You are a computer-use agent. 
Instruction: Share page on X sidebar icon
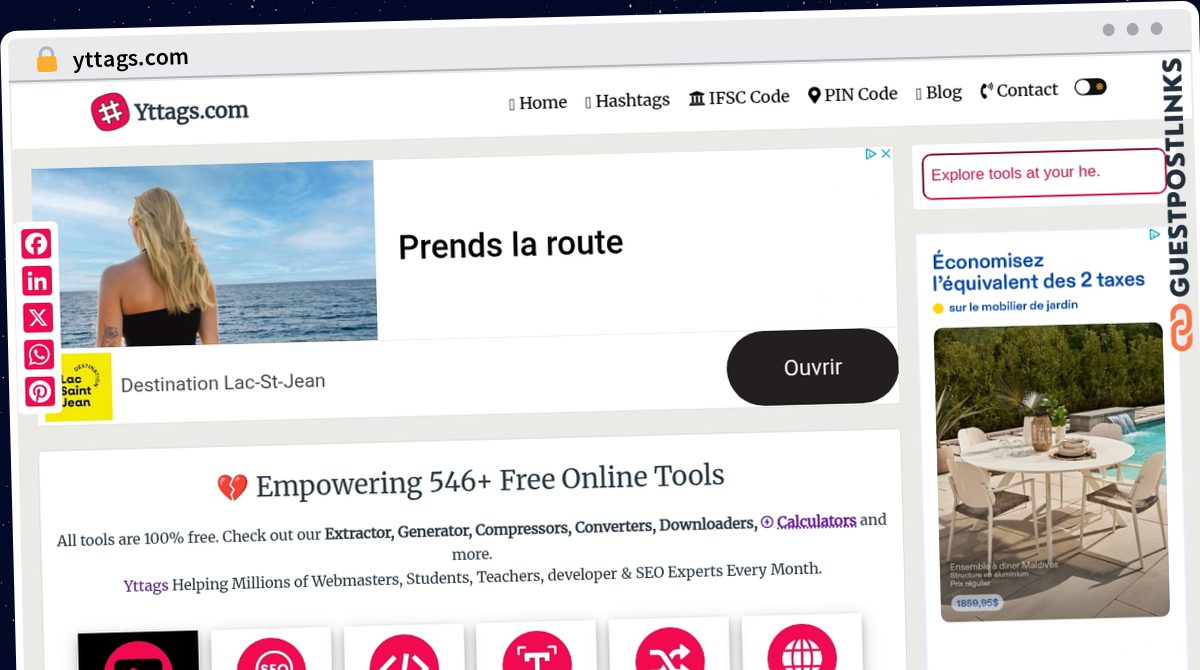(x=38, y=318)
